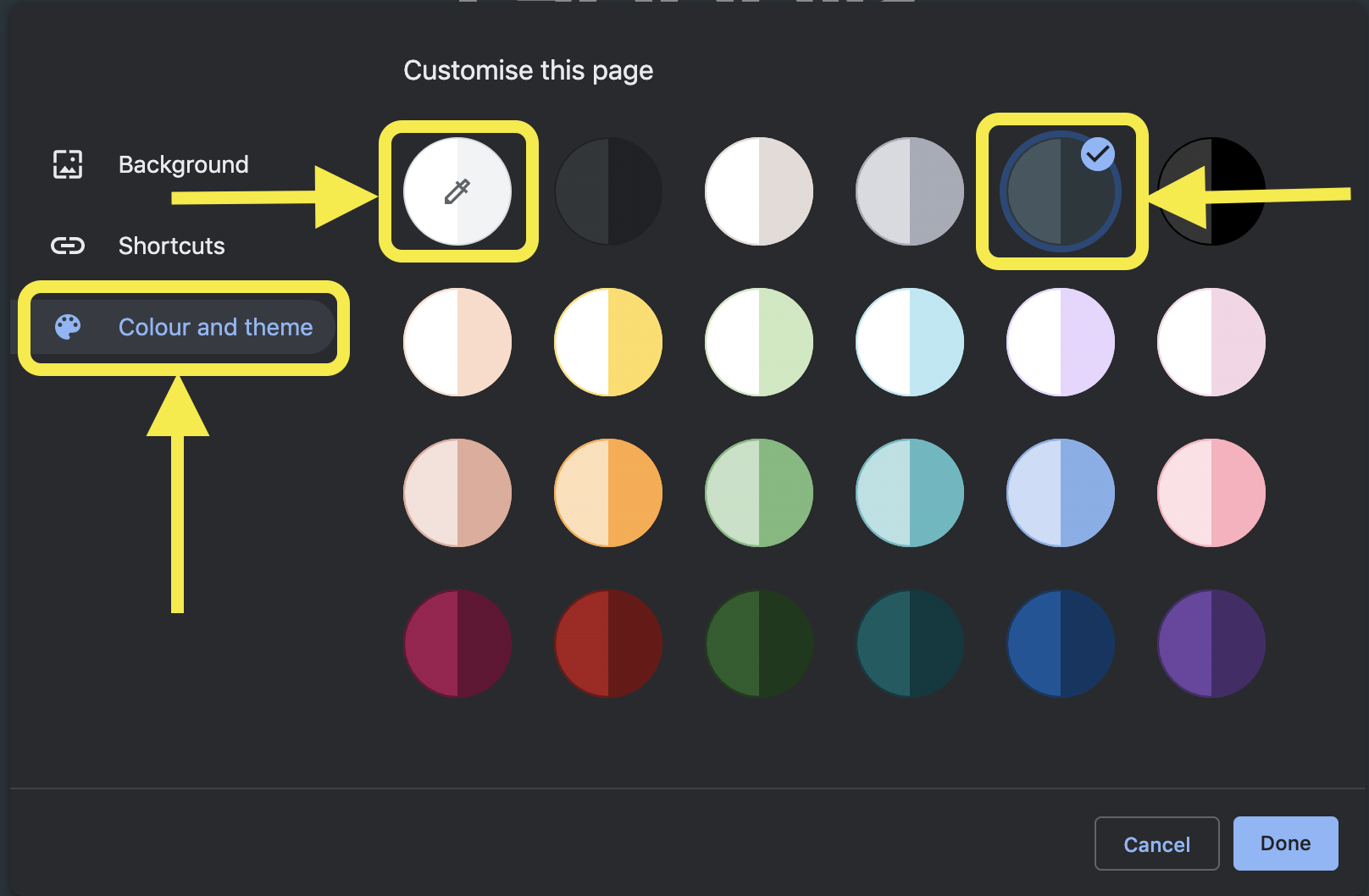1369x896 pixels.
Task: Click the checkmark on the selected dark theme
Action: click(x=1097, y=152)
